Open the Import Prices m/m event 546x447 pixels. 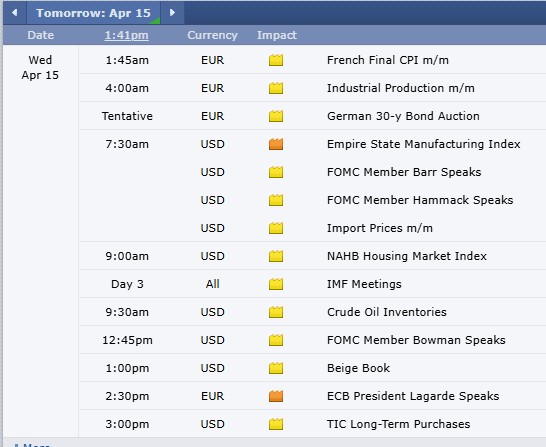[380, 228]
